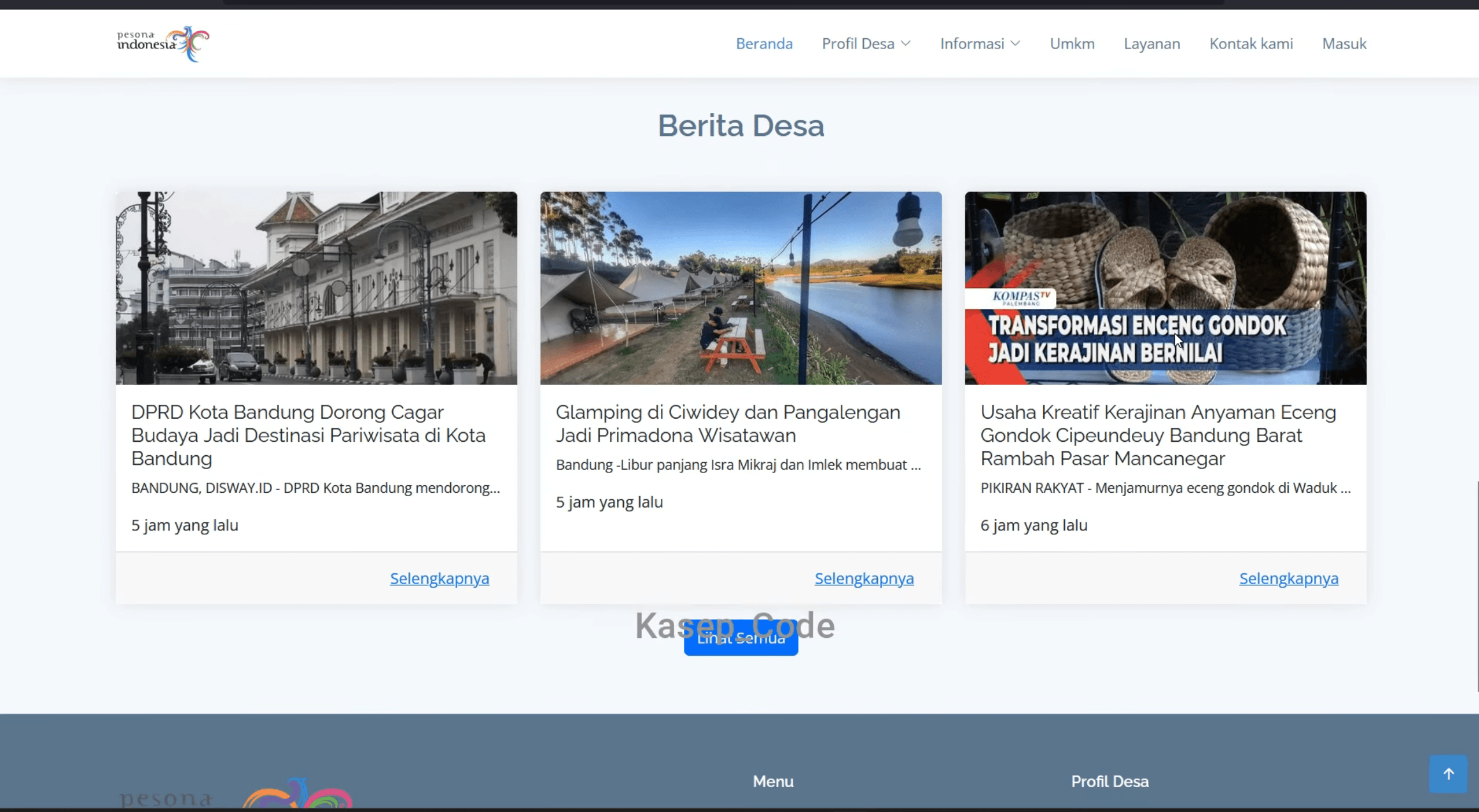Expand the Informasi dropdown menu
1479x812 pixels.
(980, 44)
